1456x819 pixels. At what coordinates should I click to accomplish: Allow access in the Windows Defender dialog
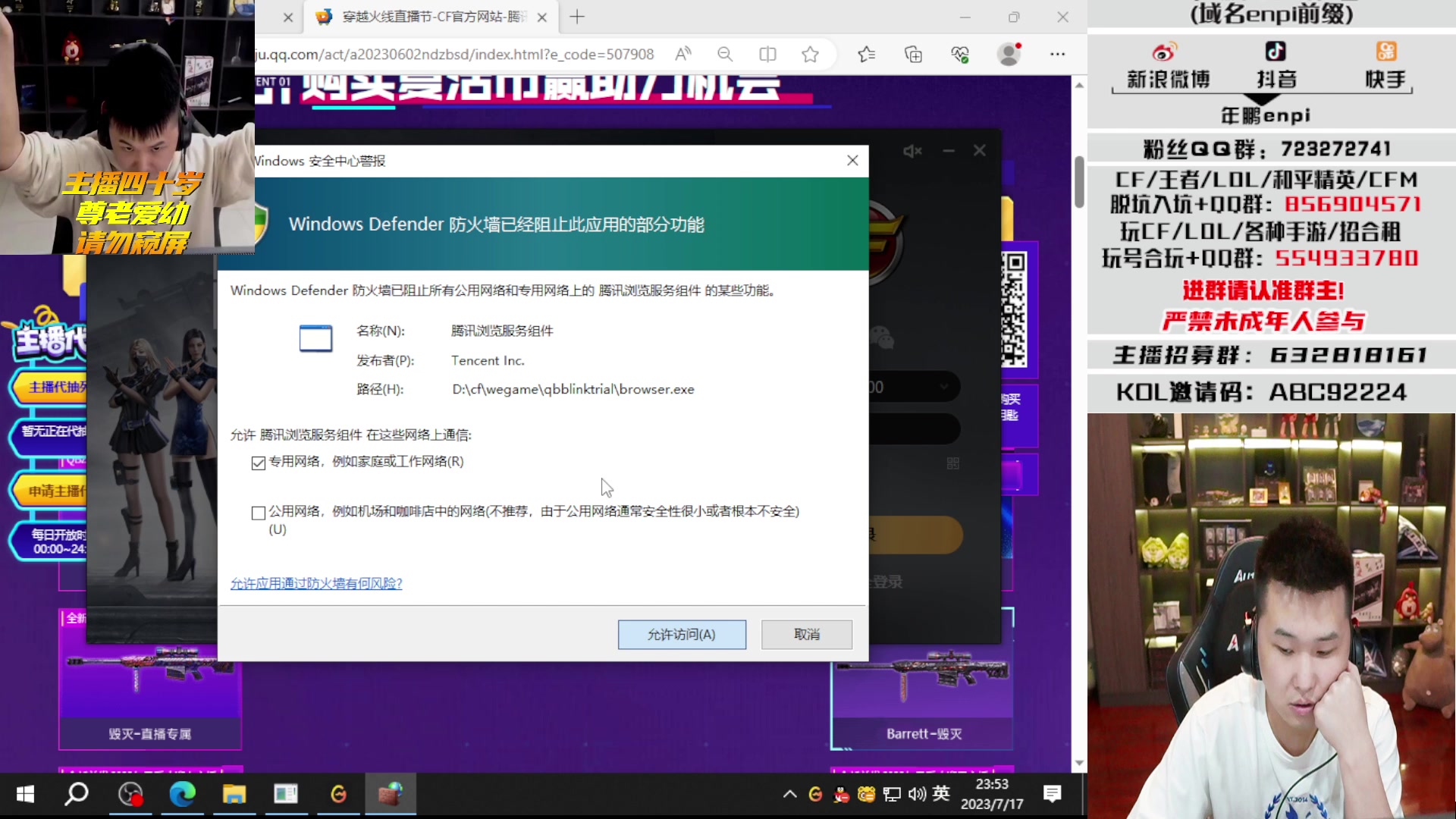pyautogui.click(x=682, y=634)
